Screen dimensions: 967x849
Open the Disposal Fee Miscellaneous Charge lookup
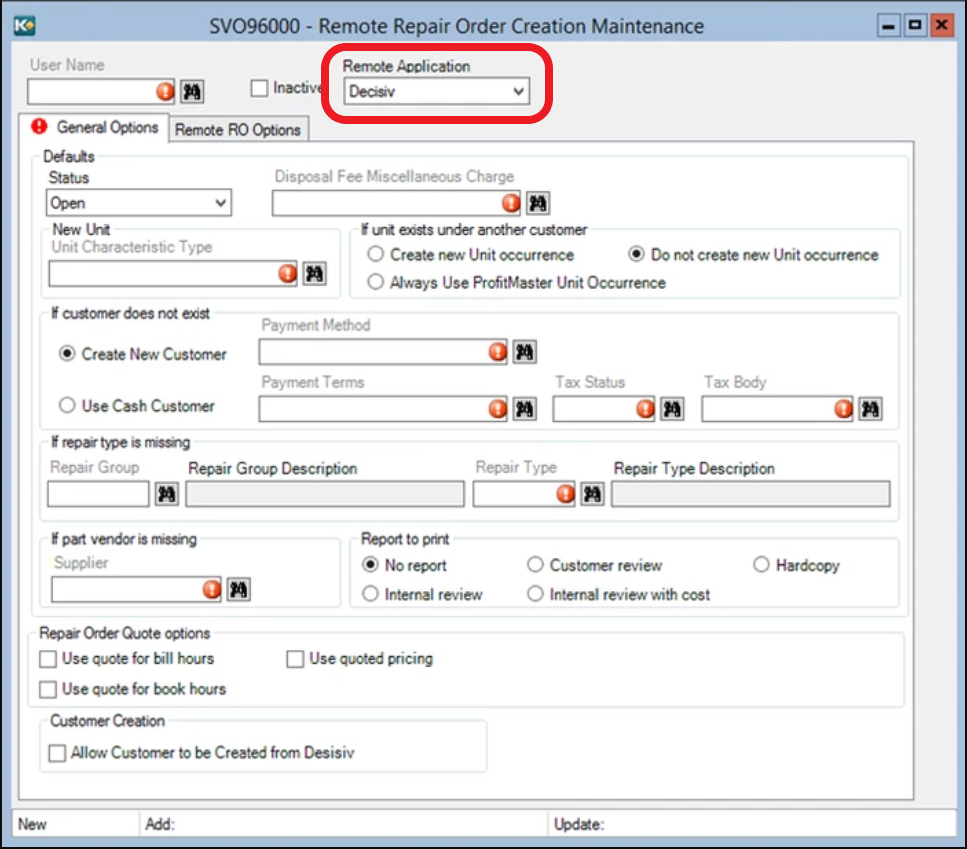[536, 203]
